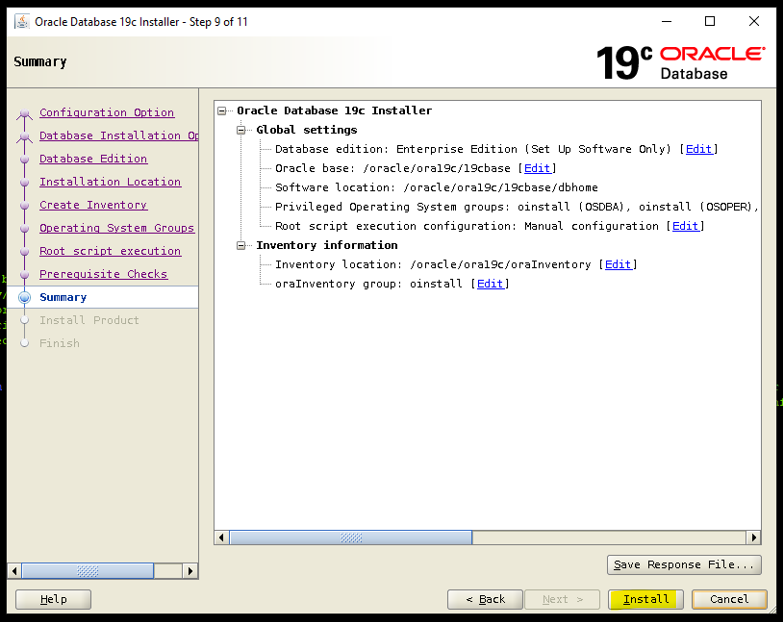
Task: Collapse the Inventory information section
Action: (241, 246)
